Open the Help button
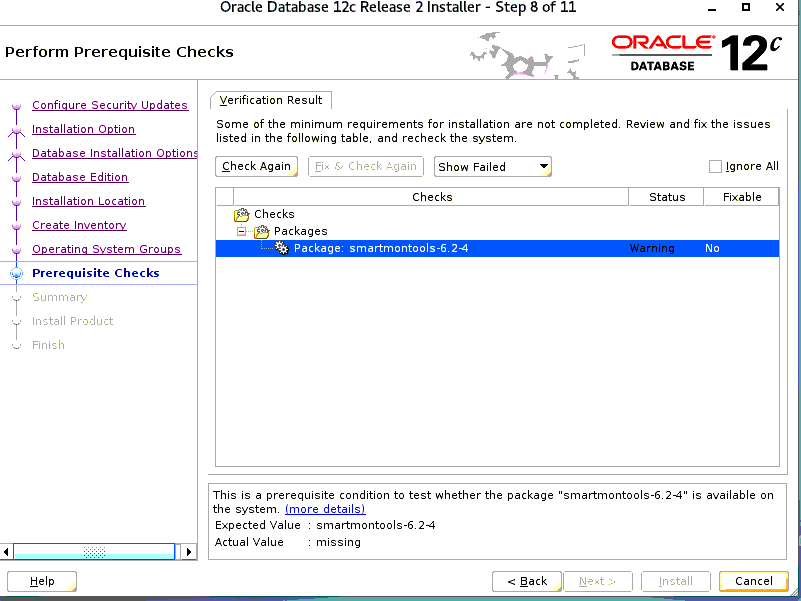Screen dimensions: 801x601 (x=42, y=581)
